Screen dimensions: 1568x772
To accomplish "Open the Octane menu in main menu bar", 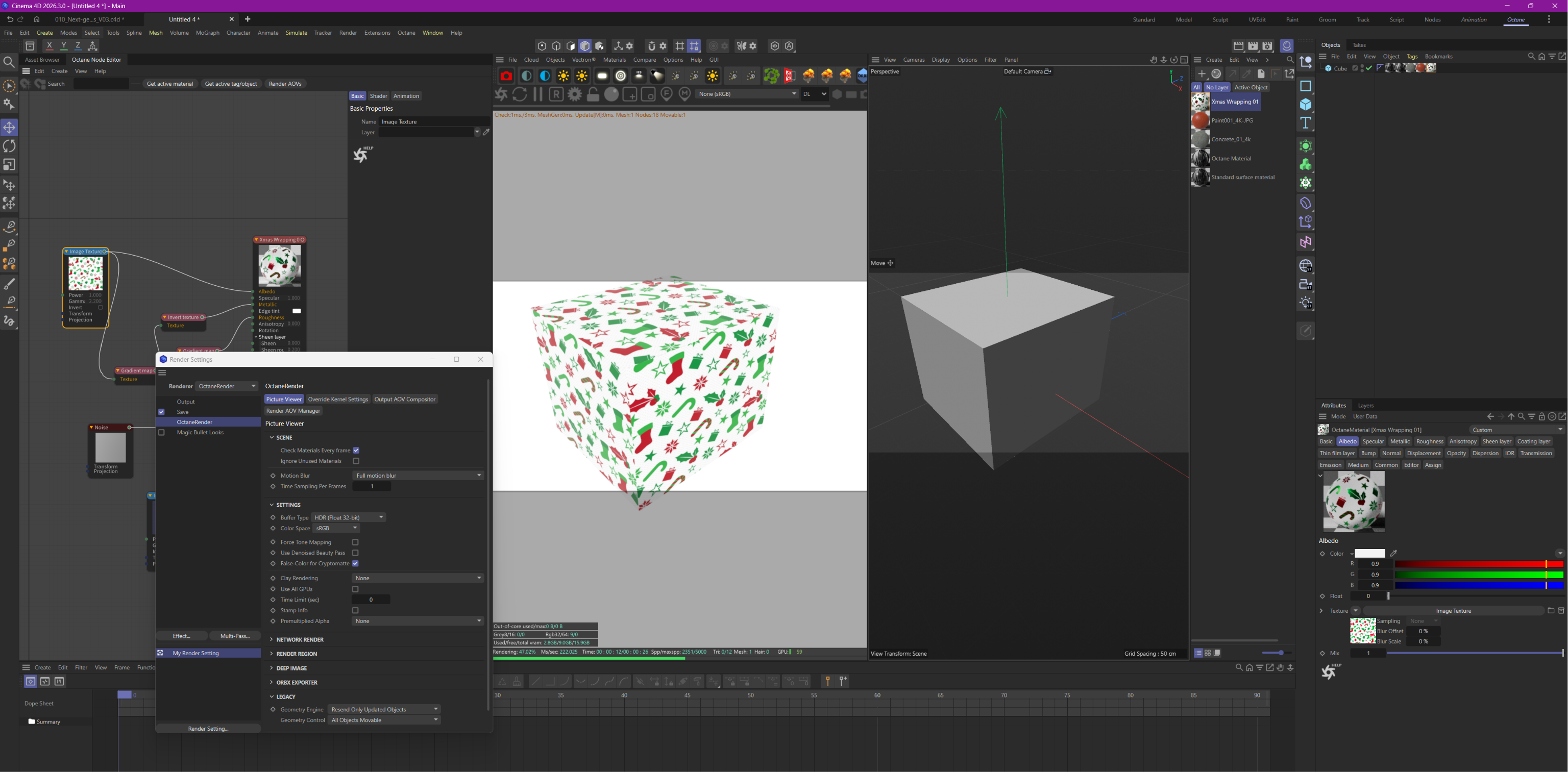I will [x=406, y=33].
